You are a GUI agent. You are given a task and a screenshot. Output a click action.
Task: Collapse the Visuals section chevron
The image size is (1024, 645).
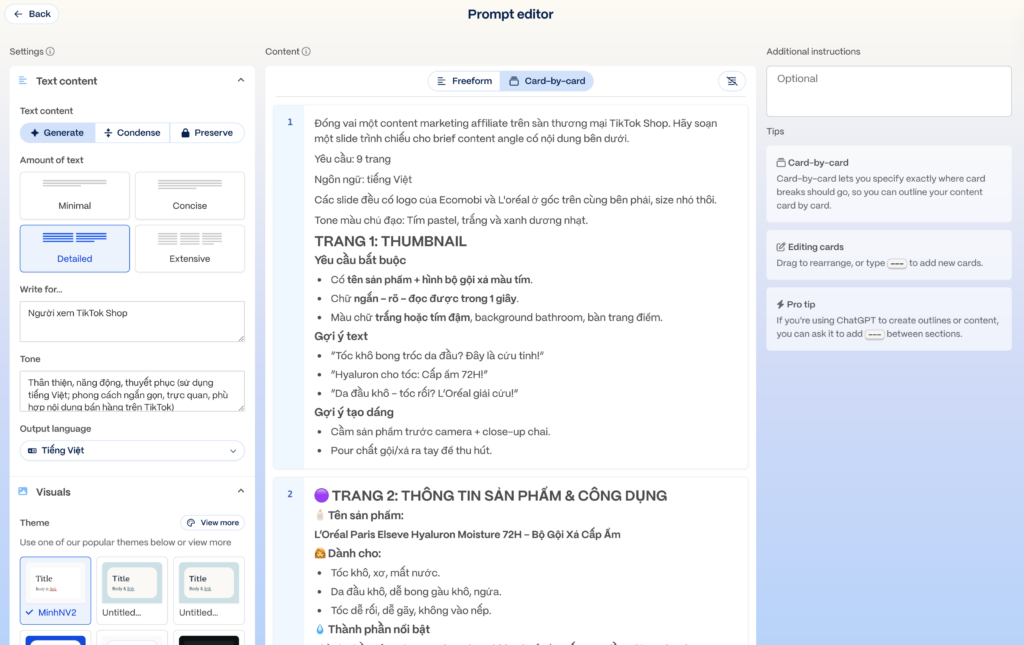(240, 492)
